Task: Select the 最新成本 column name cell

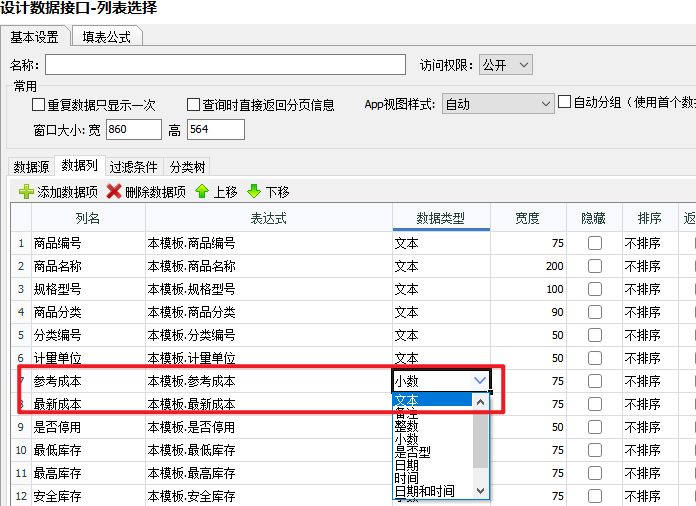Action: click(88, 404)
